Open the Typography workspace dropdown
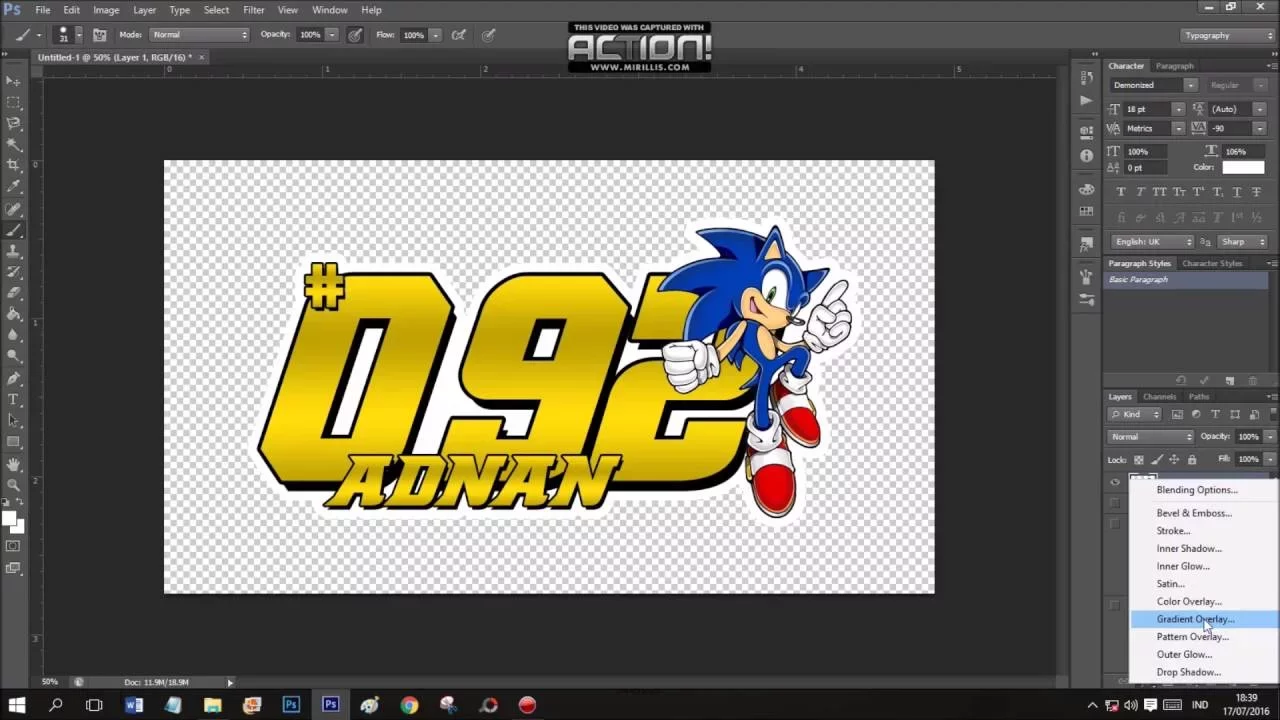This screenshot has height=720, width=1280. 1227,36
